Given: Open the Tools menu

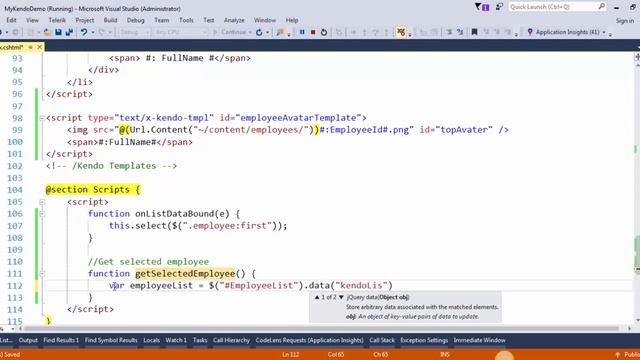Looking at the screenshot, I should coord(186,20).
